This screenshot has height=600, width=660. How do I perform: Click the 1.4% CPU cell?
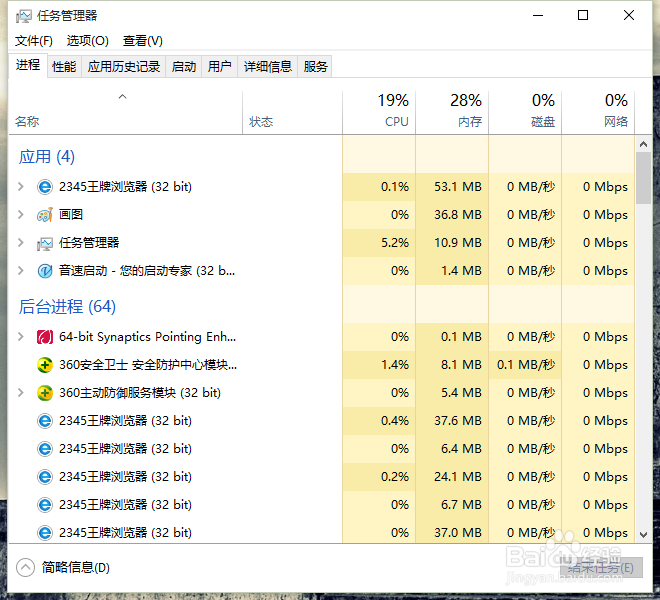pyautogui.click(x=379, y=365)
